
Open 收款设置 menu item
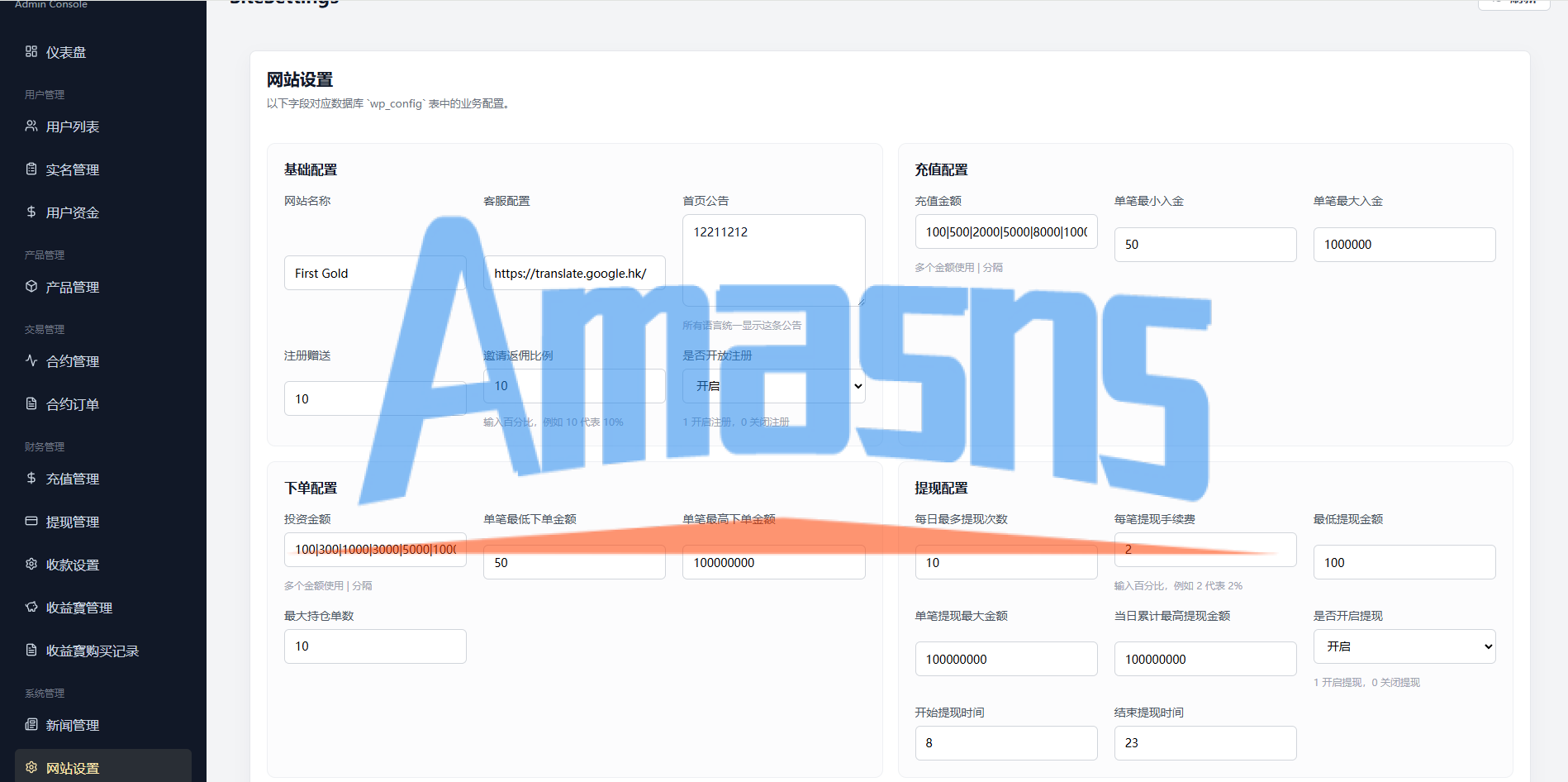point(103,565)
